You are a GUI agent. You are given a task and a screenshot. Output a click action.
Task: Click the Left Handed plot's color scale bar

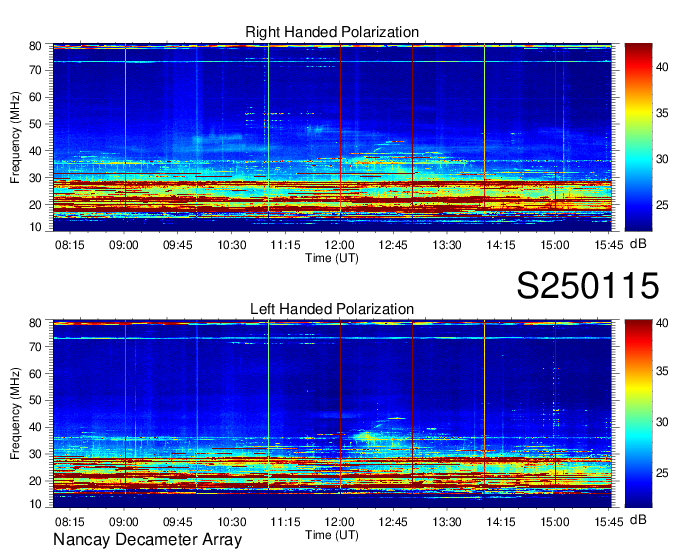tap(638, 413)
